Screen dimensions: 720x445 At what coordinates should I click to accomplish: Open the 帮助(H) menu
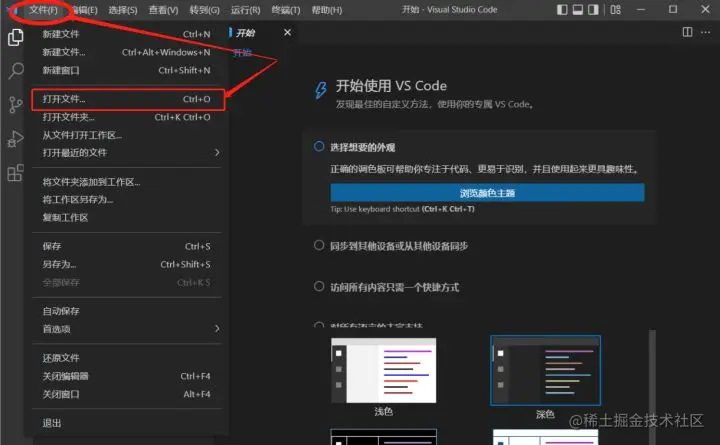[x=326, y=10]
